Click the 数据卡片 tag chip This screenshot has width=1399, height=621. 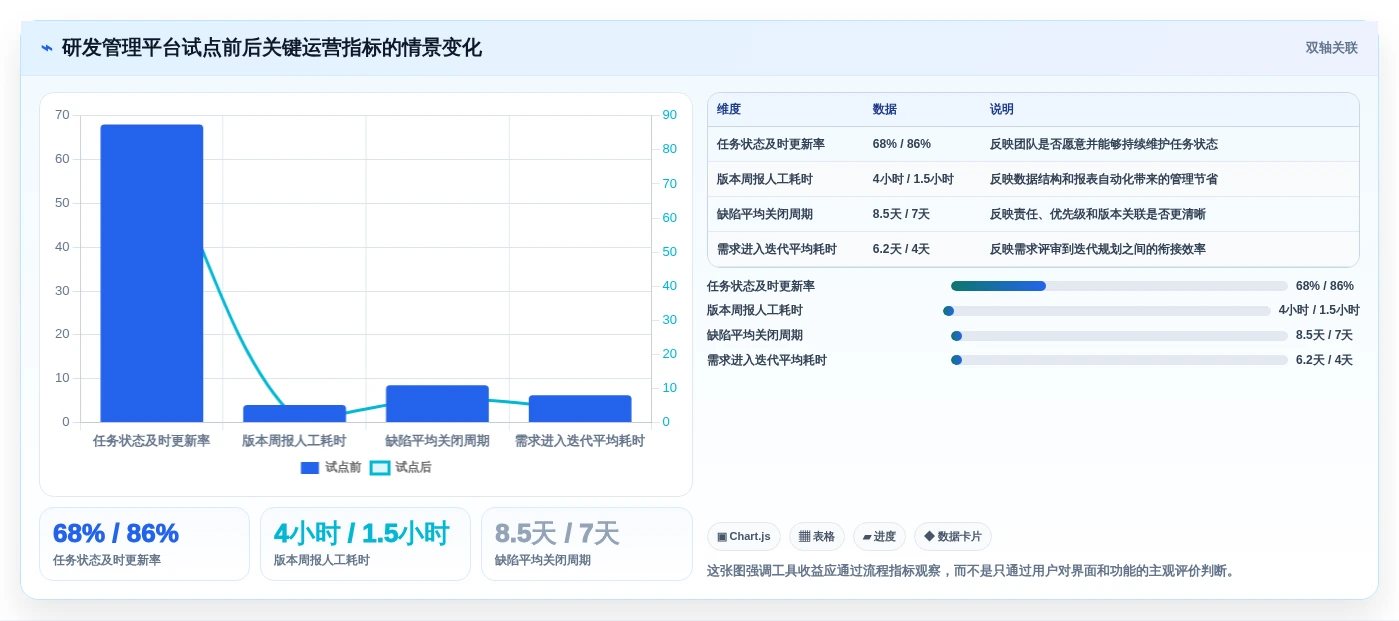[x=953, y=537]
